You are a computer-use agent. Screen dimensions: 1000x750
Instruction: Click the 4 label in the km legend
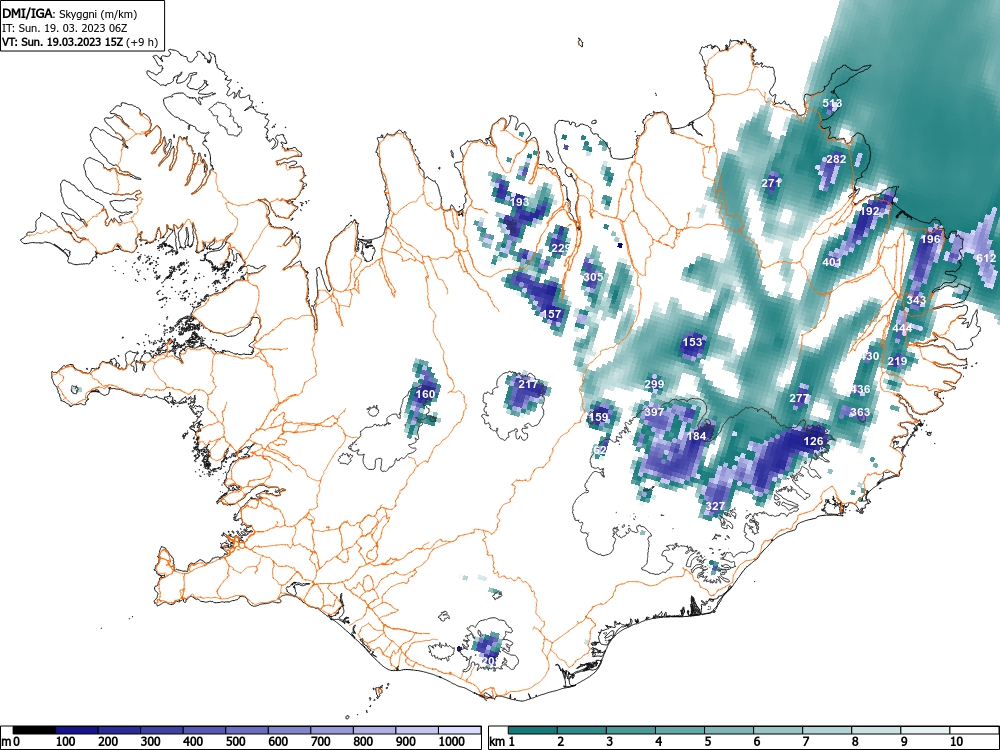click(658, 742)
